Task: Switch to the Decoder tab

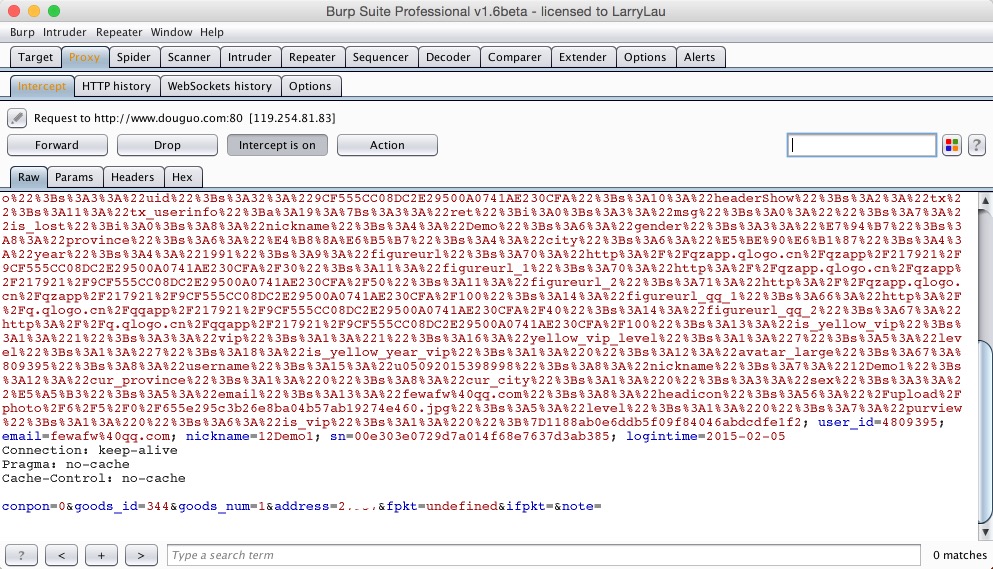Action: tap(448, 57)
